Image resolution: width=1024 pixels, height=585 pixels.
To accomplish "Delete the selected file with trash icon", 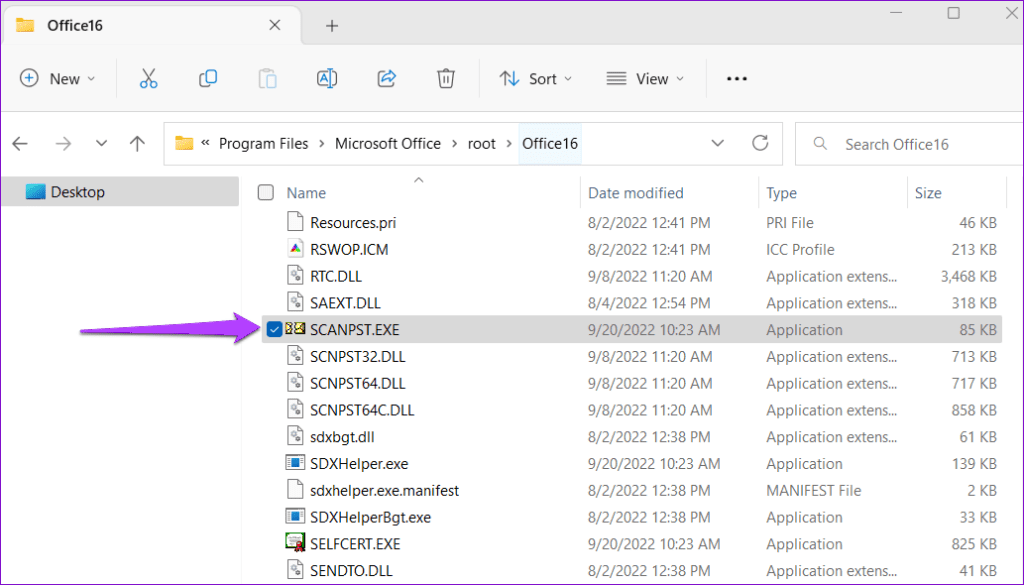I will (x=445, y=78).
